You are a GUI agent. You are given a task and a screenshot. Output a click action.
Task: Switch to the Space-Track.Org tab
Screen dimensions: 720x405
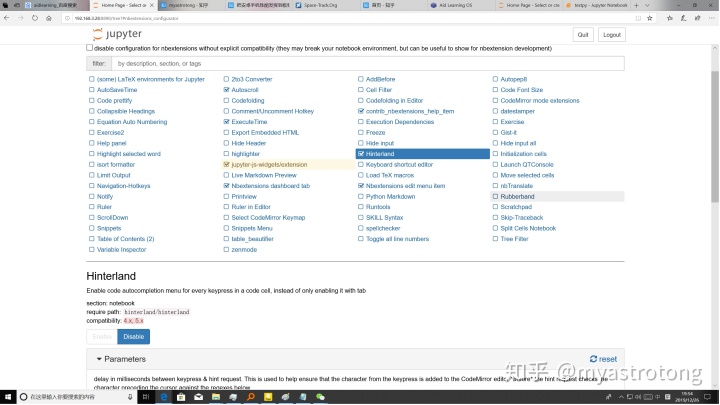[x=325, y=5]
